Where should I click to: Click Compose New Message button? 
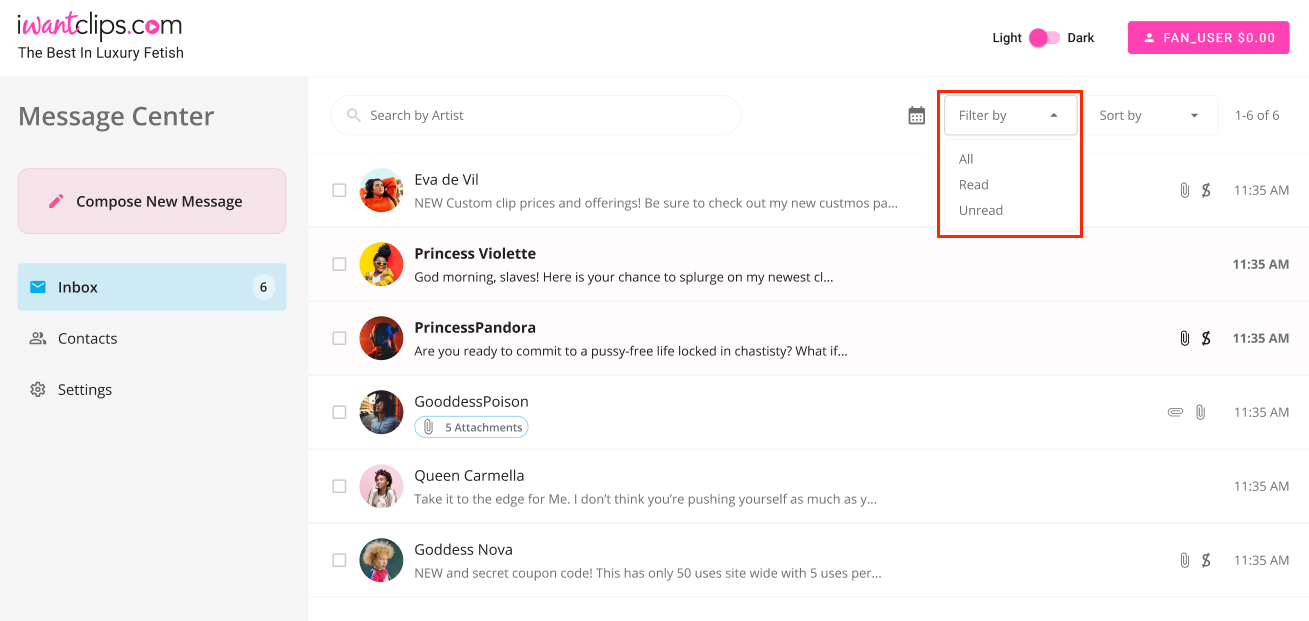(152, 201)
